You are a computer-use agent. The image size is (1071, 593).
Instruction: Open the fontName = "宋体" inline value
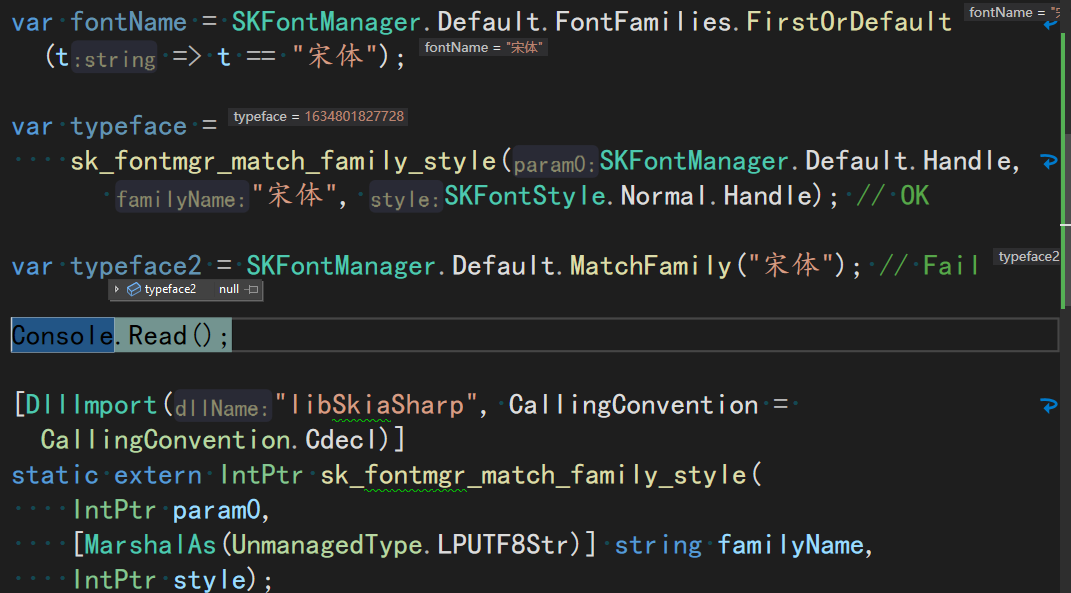tap(483, 46)
